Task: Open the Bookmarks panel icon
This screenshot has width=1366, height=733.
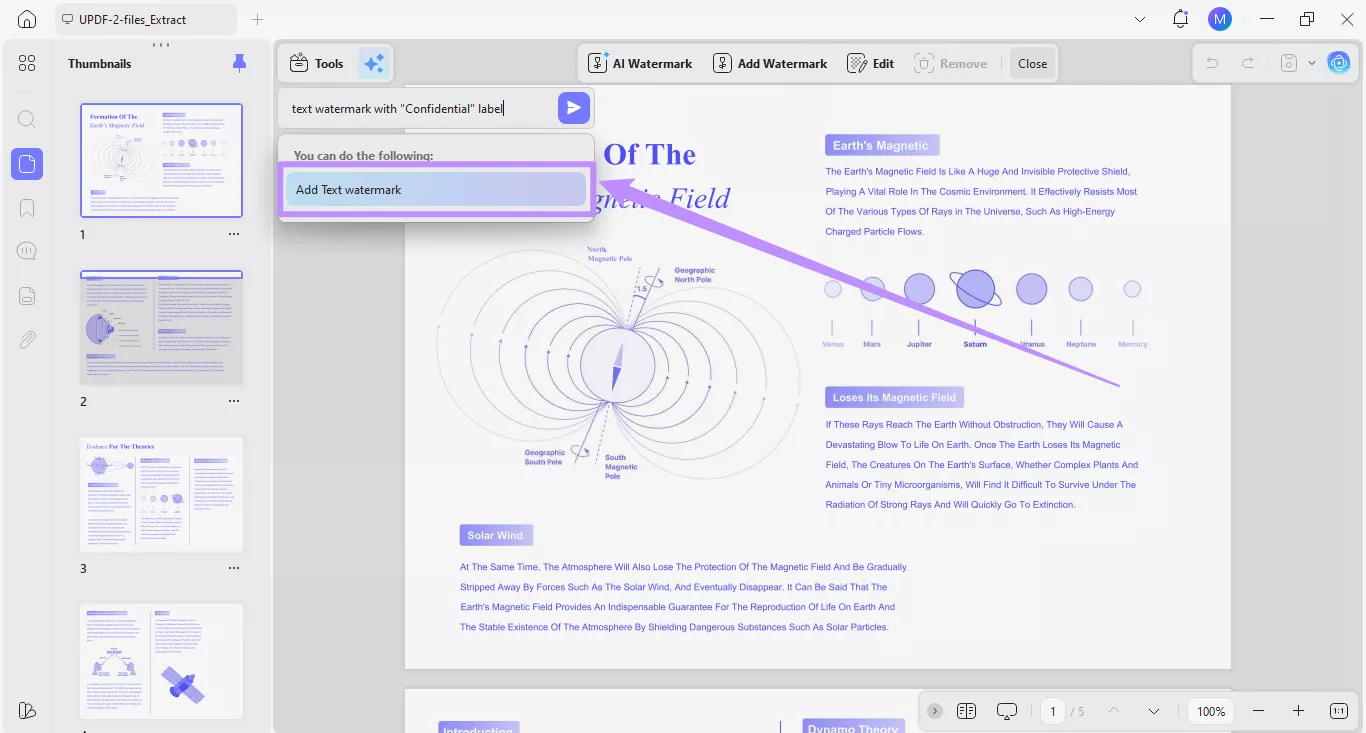Action: click(27, 208)
